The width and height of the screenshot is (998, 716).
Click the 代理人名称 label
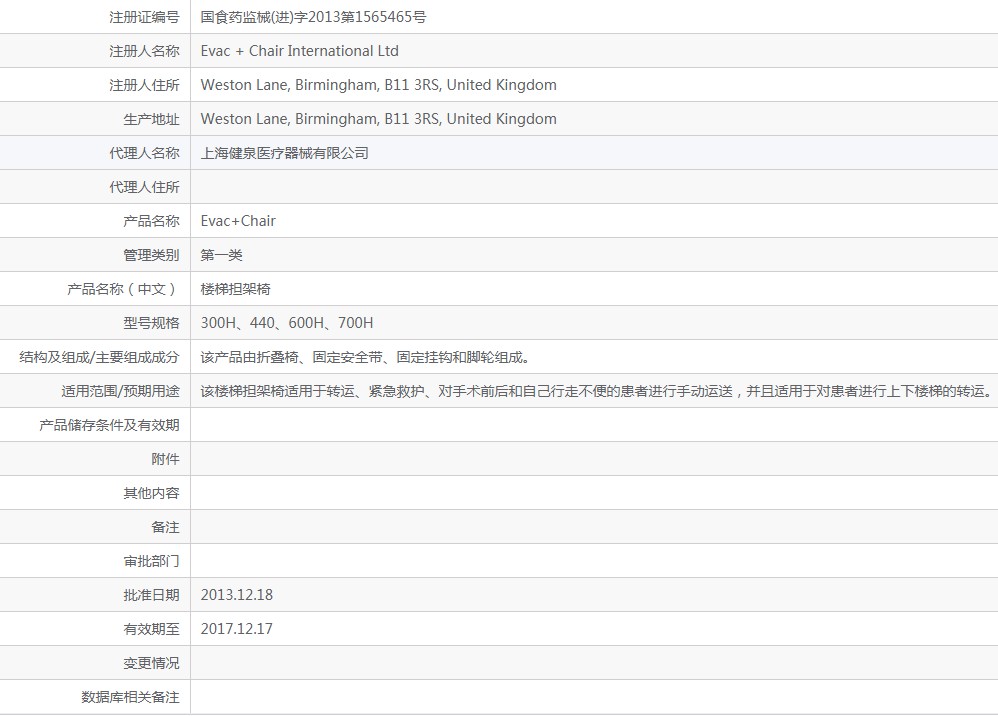(144, 153)
